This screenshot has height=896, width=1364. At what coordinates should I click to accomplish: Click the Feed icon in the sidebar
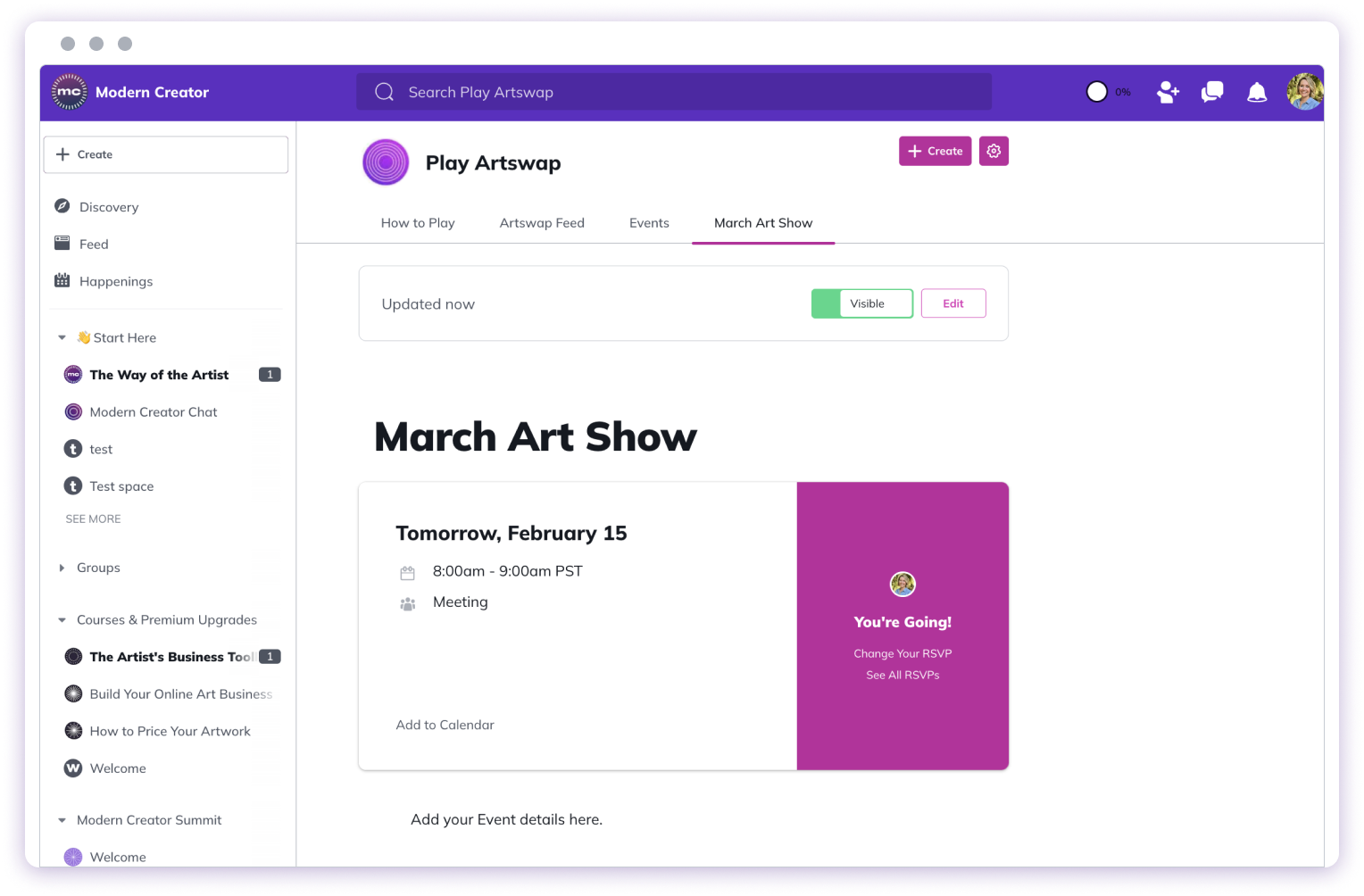point(62,243)
